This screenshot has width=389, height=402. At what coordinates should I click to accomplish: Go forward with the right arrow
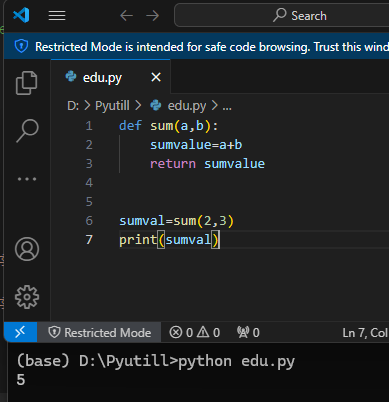[x=153, y=15]
